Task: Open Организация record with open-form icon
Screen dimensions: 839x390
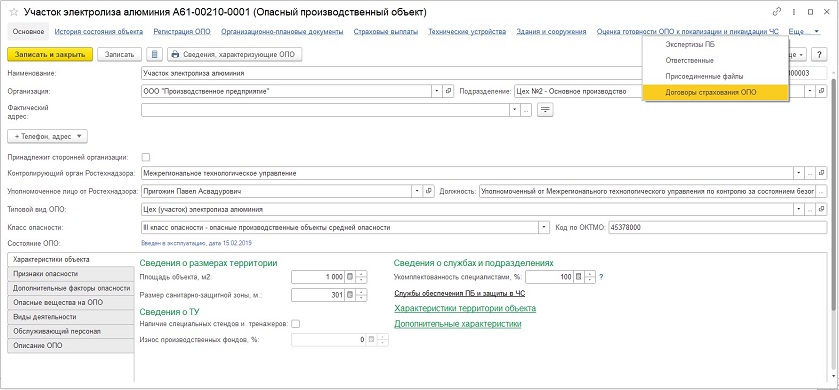Action: click(449, 91)
